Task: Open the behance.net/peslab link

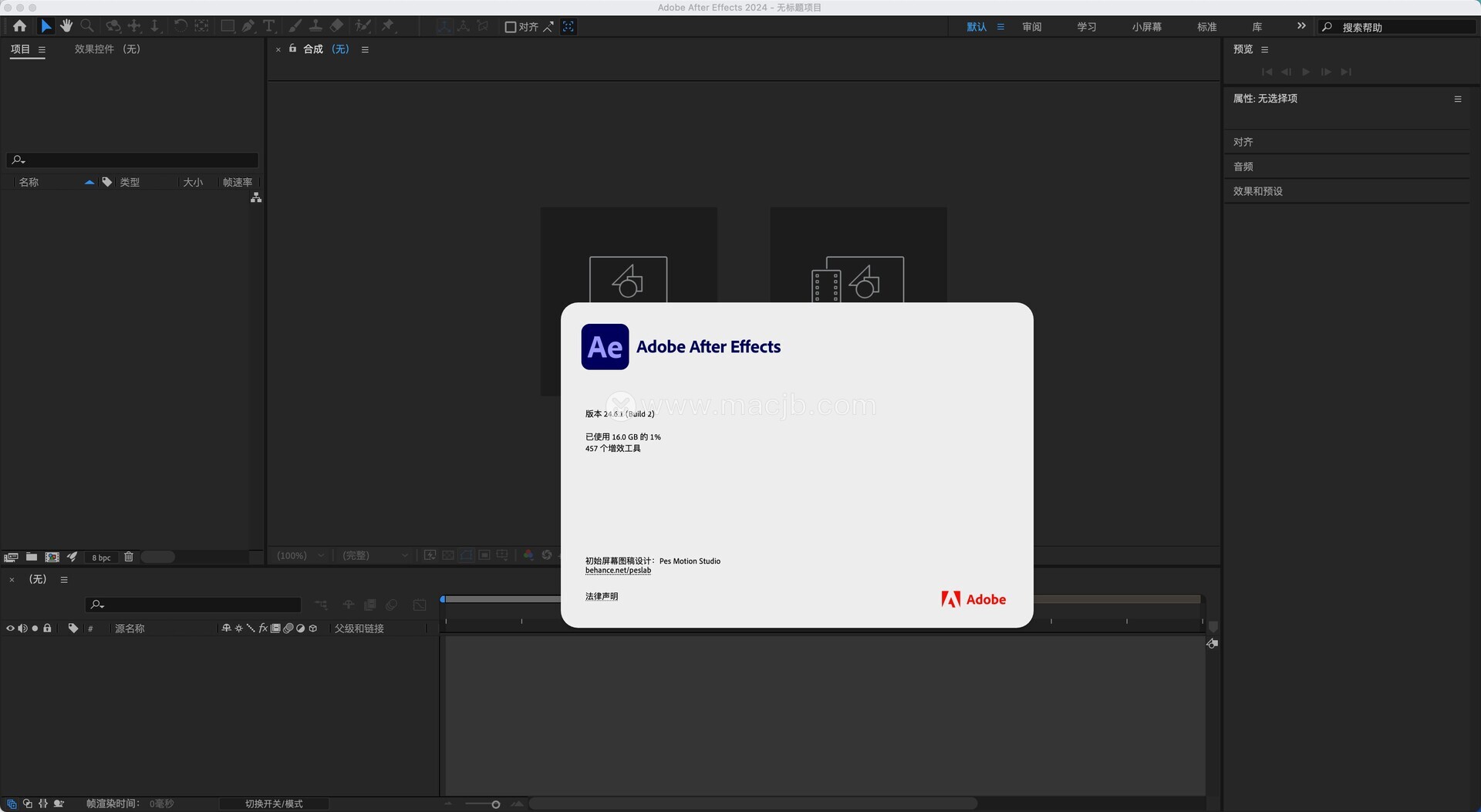Action: (x=618, y=571)
